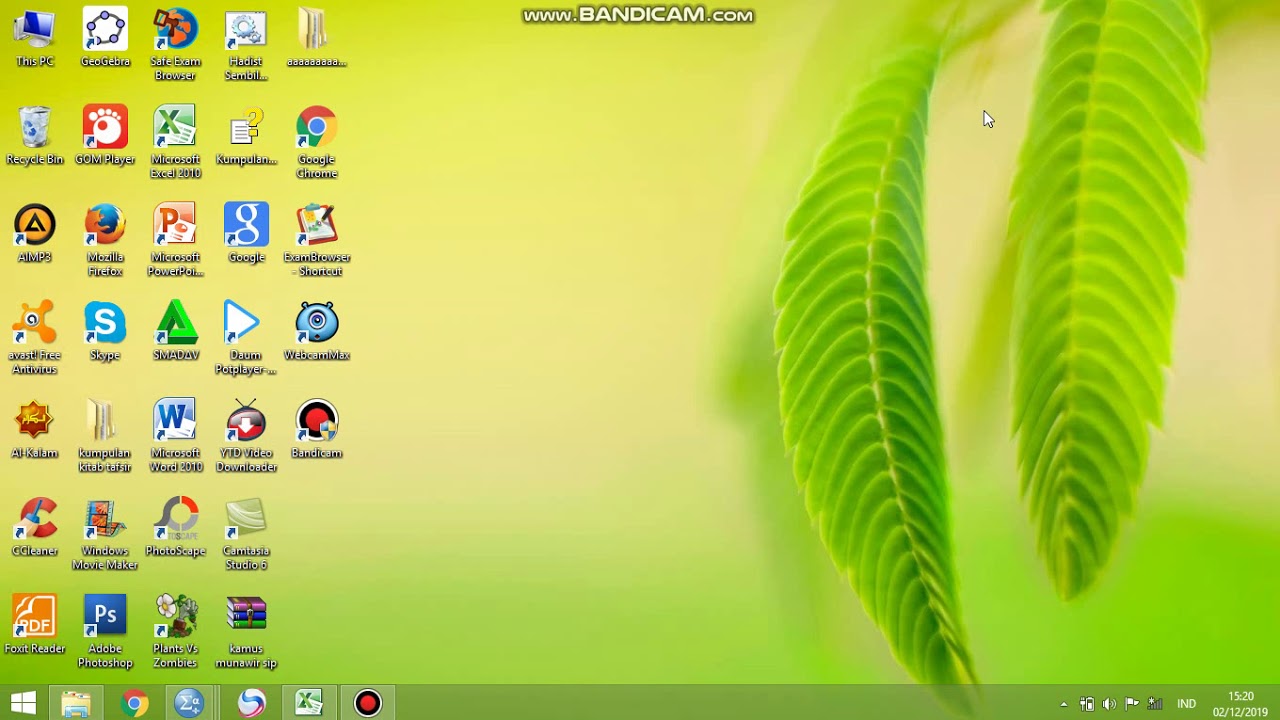
Task: Open PhotoScape desktop shortcut
Action: 175,528
